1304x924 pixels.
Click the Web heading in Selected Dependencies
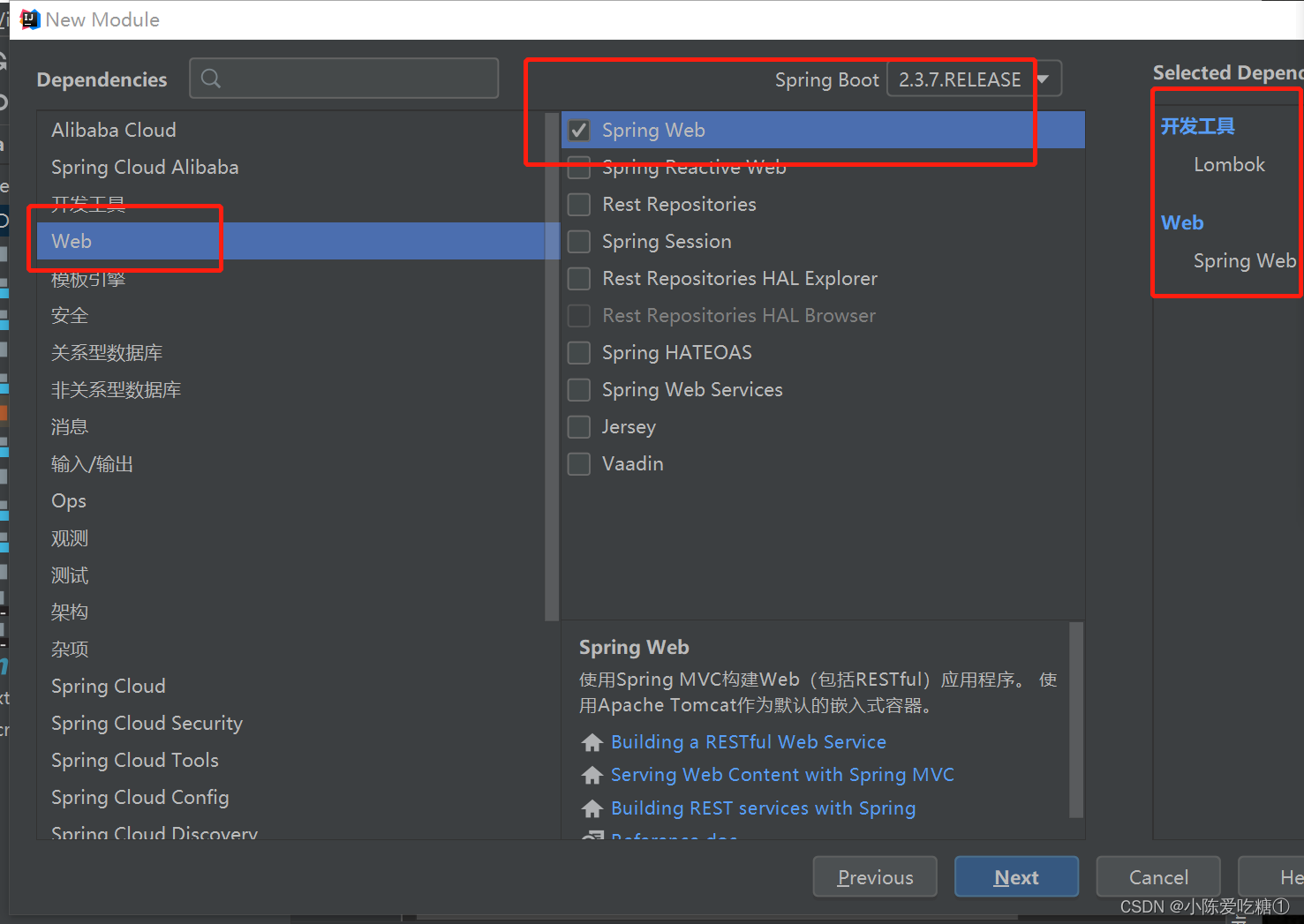1182,222
